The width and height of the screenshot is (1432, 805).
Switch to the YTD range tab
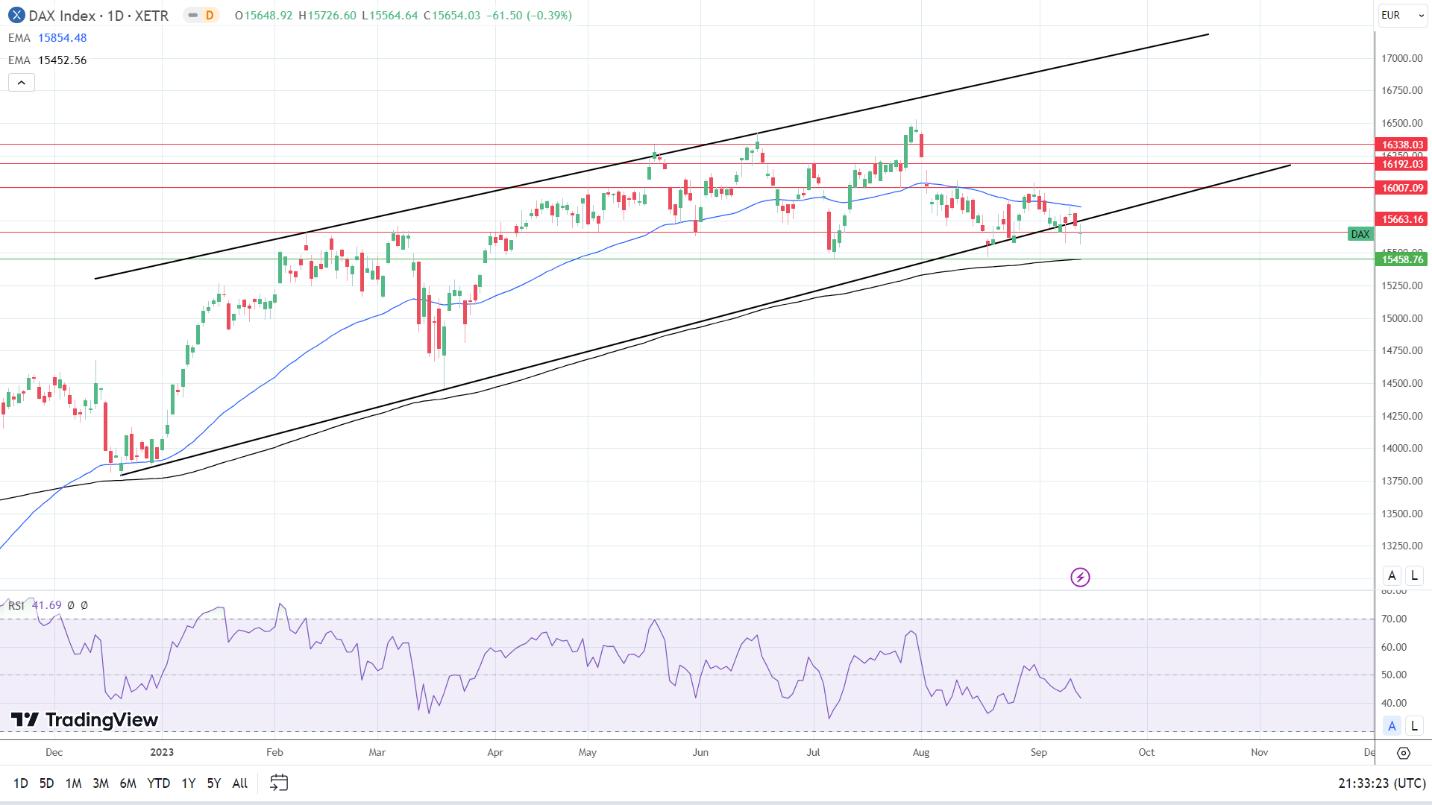coord(158,783)
